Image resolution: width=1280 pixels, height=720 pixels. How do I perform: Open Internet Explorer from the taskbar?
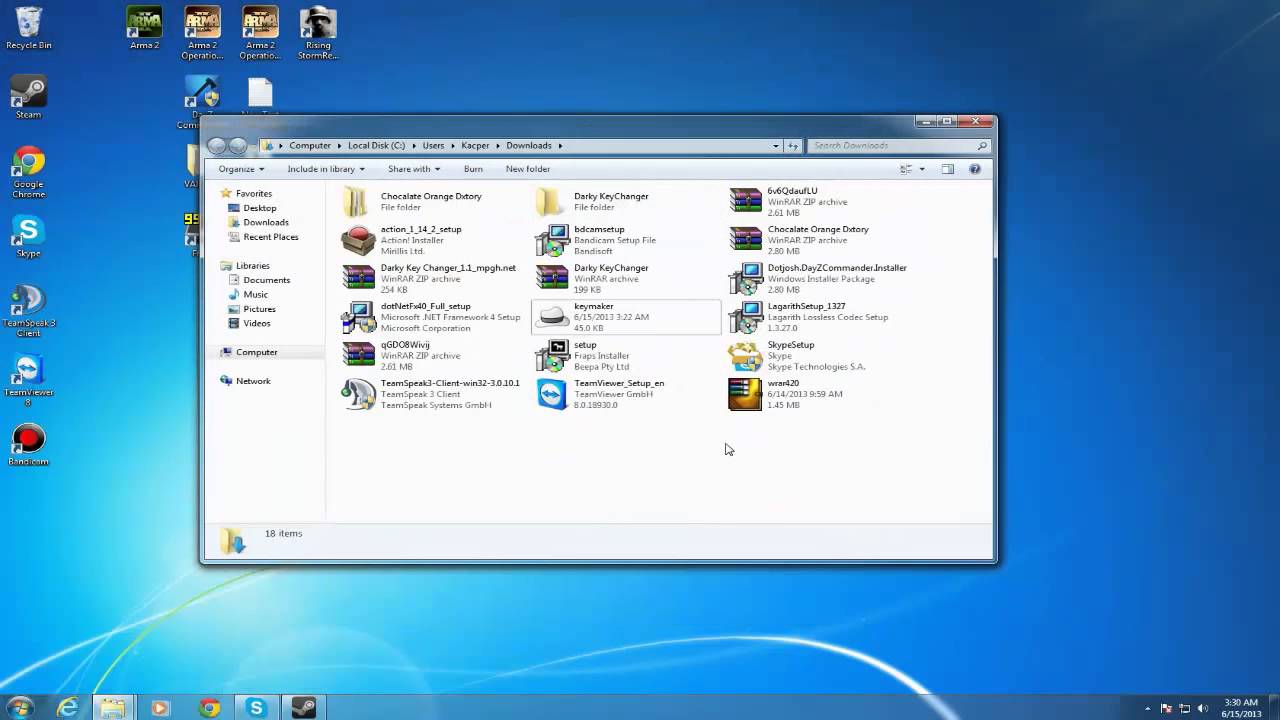[x=67, y=707]
